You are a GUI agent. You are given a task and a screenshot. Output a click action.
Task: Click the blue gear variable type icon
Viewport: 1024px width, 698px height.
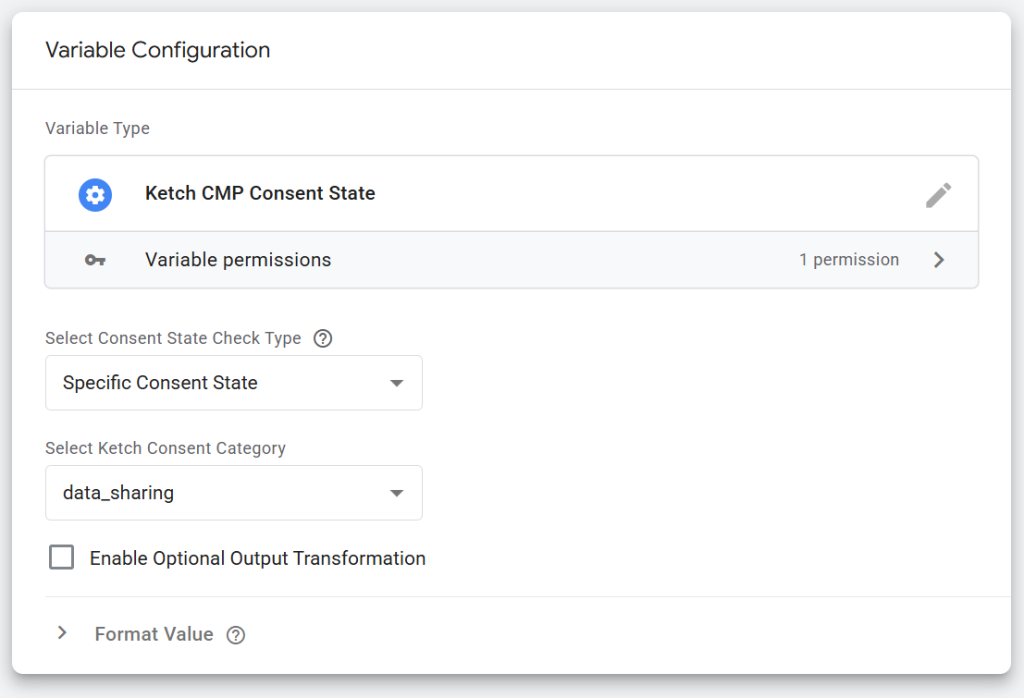pyautogui.click(x=95, y=195)
